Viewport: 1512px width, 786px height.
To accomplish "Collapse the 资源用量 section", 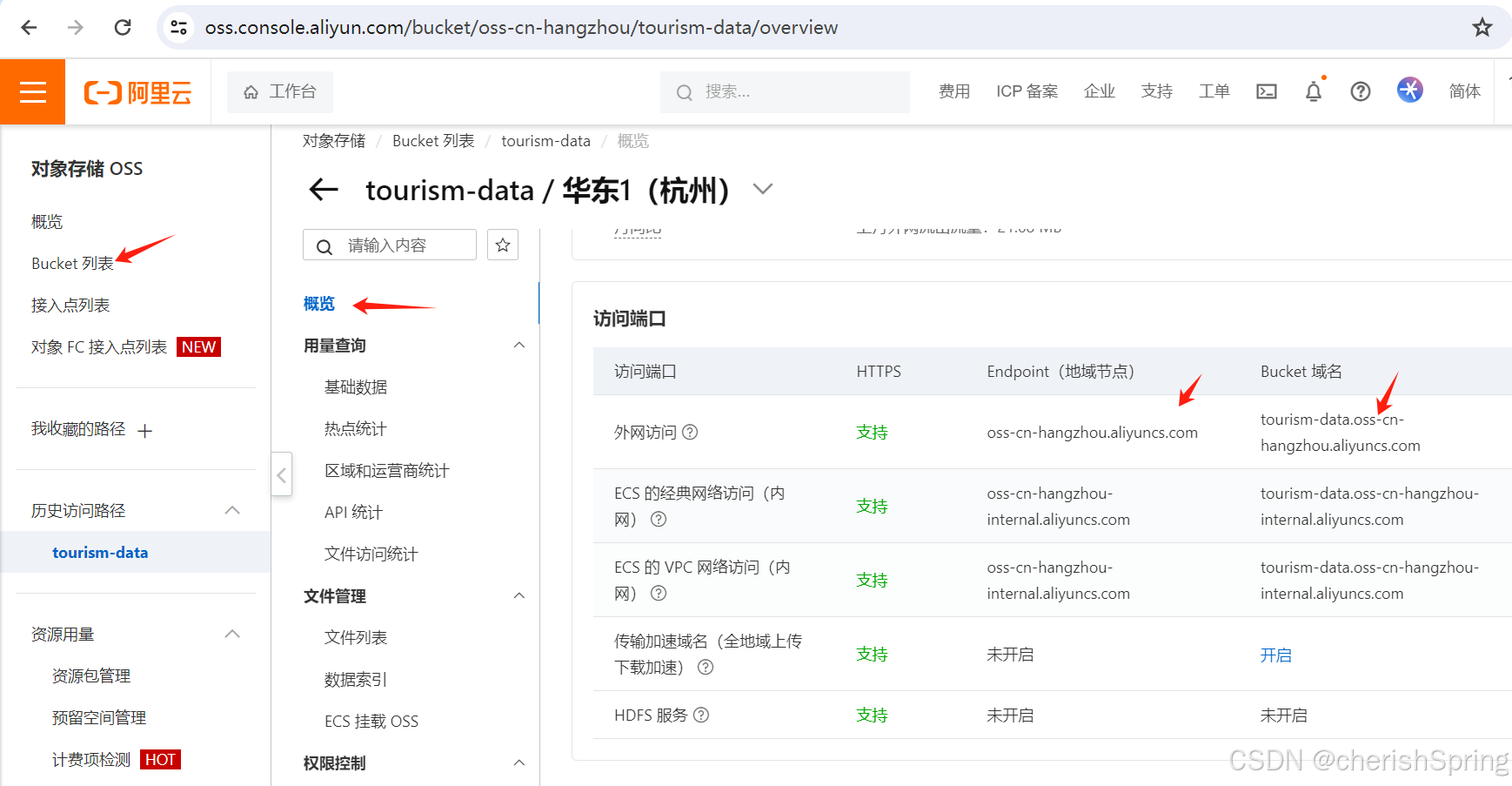I will pos(232,634).
